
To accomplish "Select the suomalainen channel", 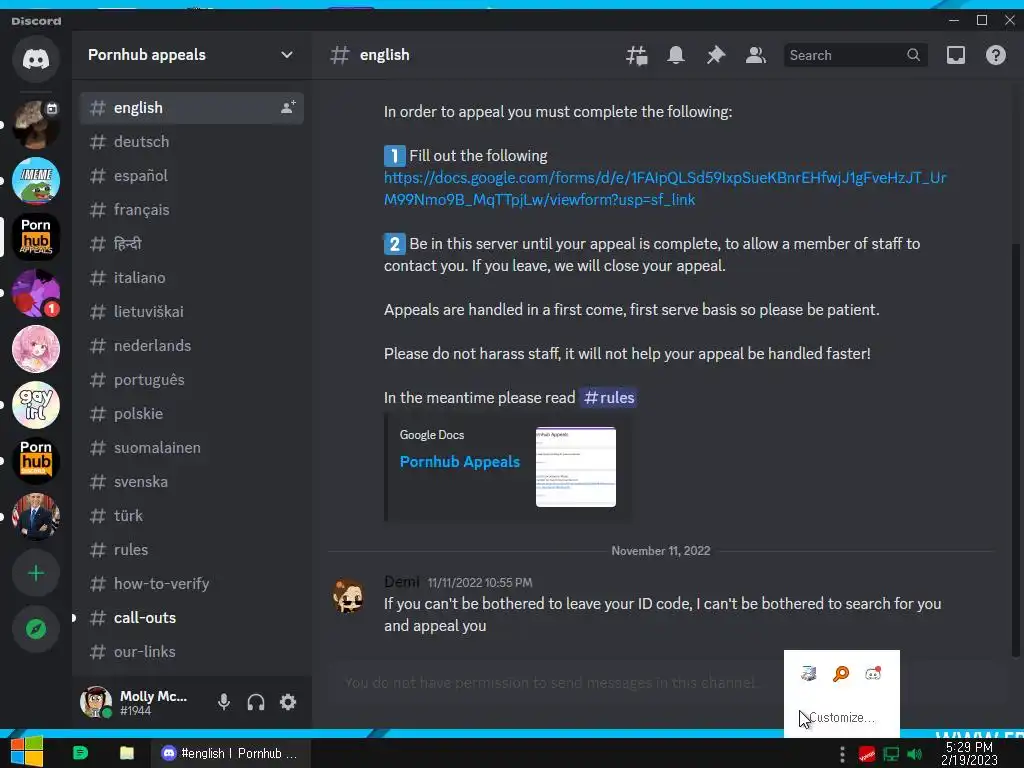I will [191, 447].
